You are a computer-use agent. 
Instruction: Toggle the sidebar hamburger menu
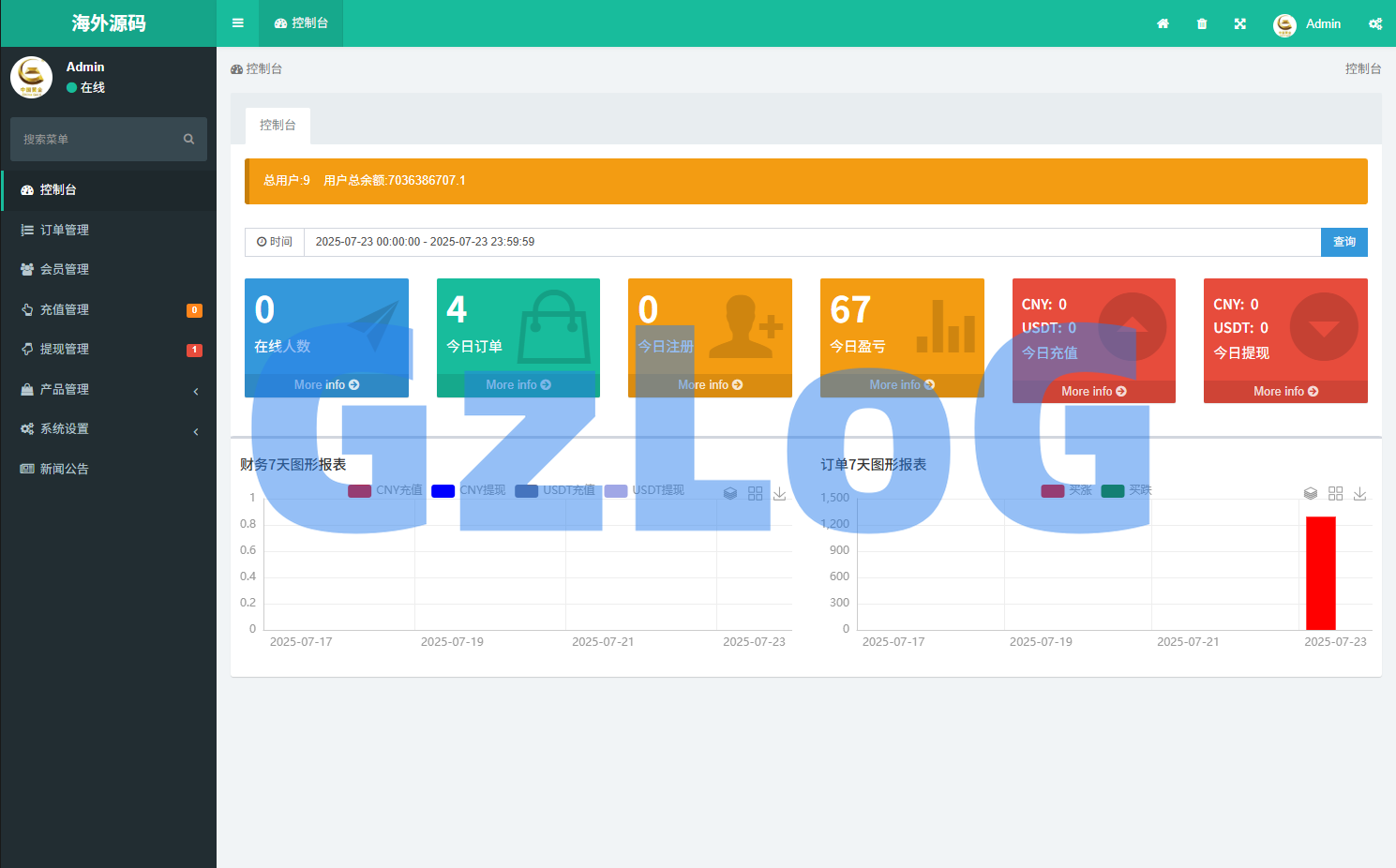tap(238, 23)
